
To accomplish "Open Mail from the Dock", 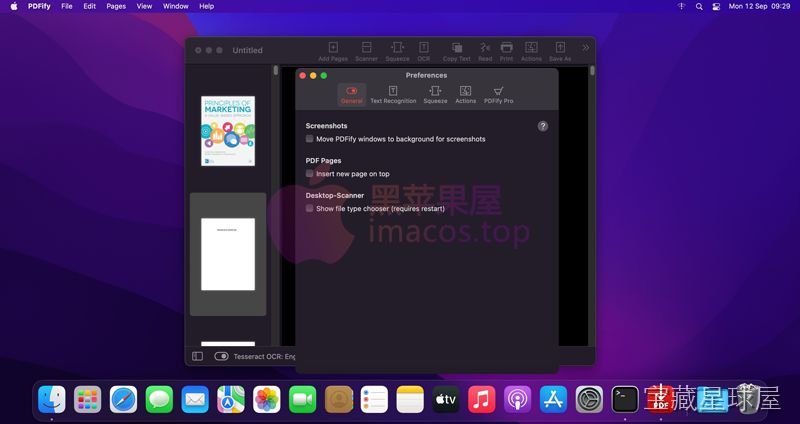I will point(195,399).
